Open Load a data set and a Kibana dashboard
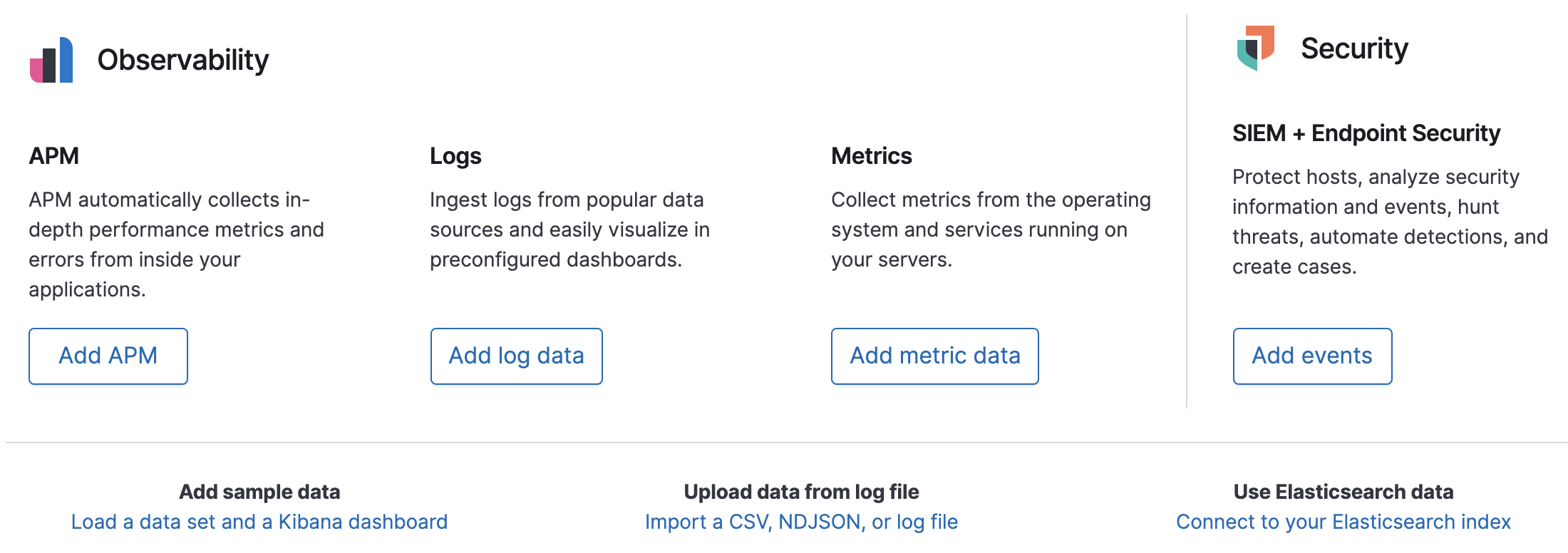The height and width of the screenshot is (553, 1568). coord(259,521)
